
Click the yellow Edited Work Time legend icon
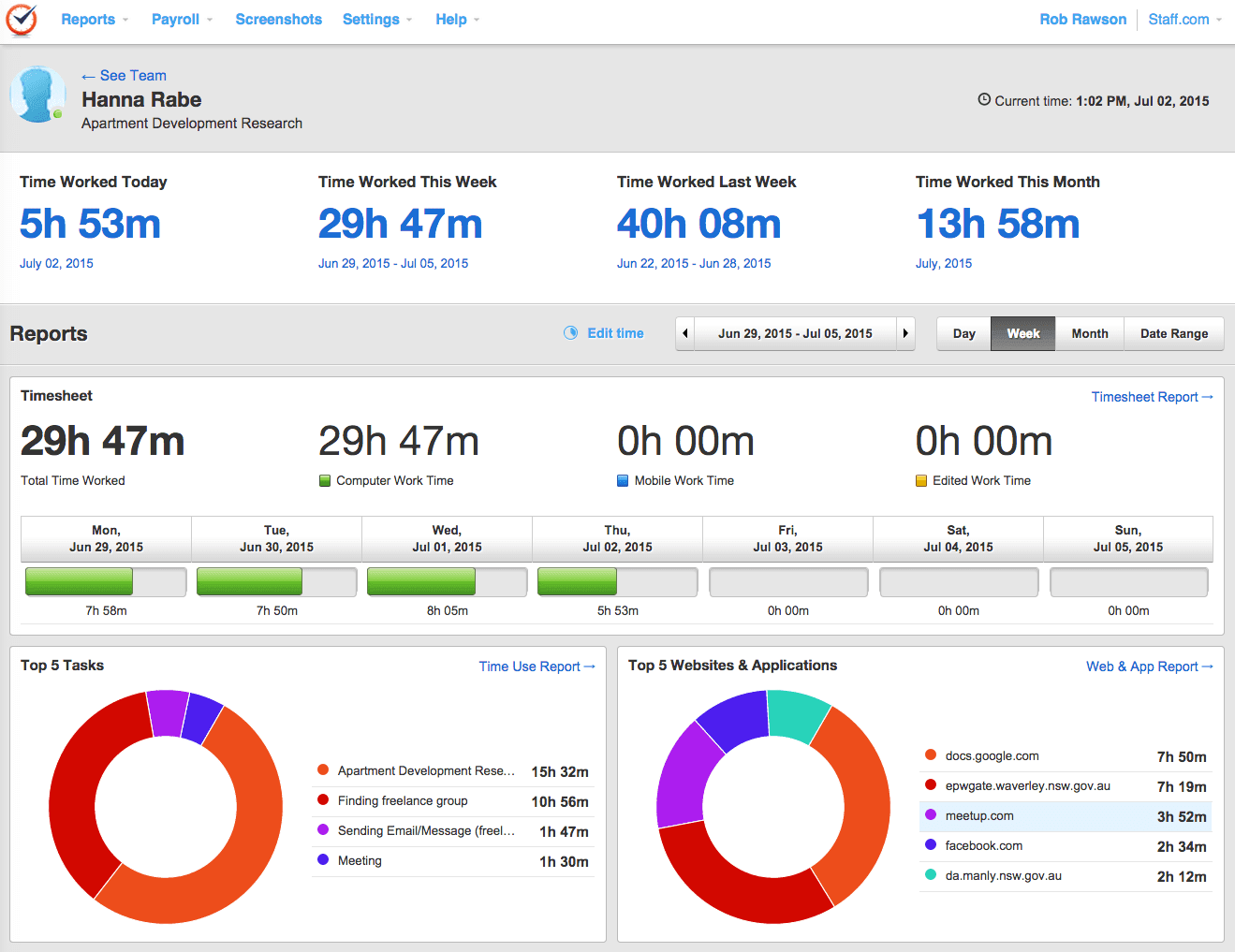point(919,480)
